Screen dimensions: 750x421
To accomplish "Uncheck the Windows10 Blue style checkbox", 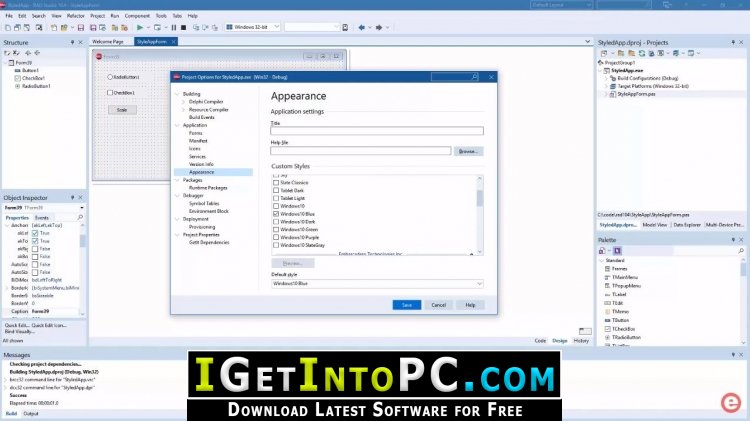I will click(x=276, y=214).
